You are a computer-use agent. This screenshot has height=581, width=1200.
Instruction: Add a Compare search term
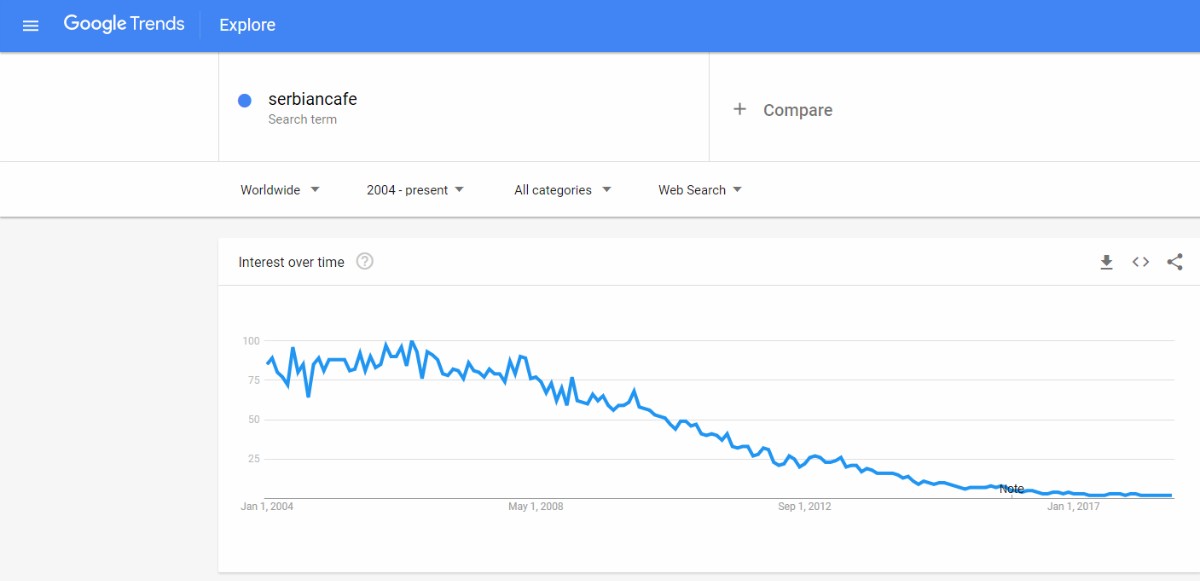point(797,110)
